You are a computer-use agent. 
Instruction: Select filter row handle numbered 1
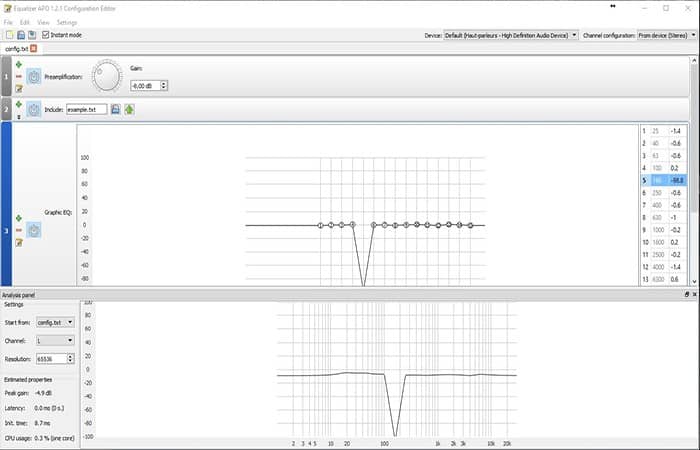coord(6,76)
